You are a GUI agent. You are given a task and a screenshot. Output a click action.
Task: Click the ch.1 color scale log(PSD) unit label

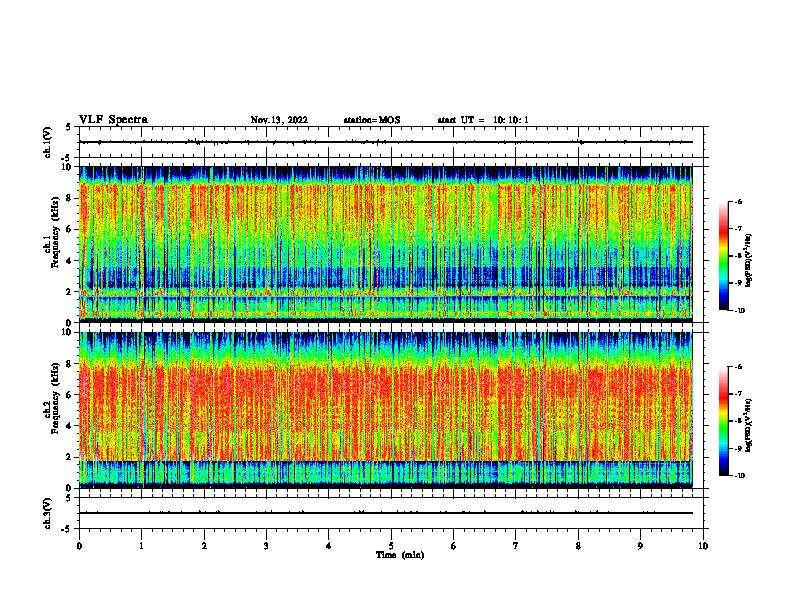(749, 261)
